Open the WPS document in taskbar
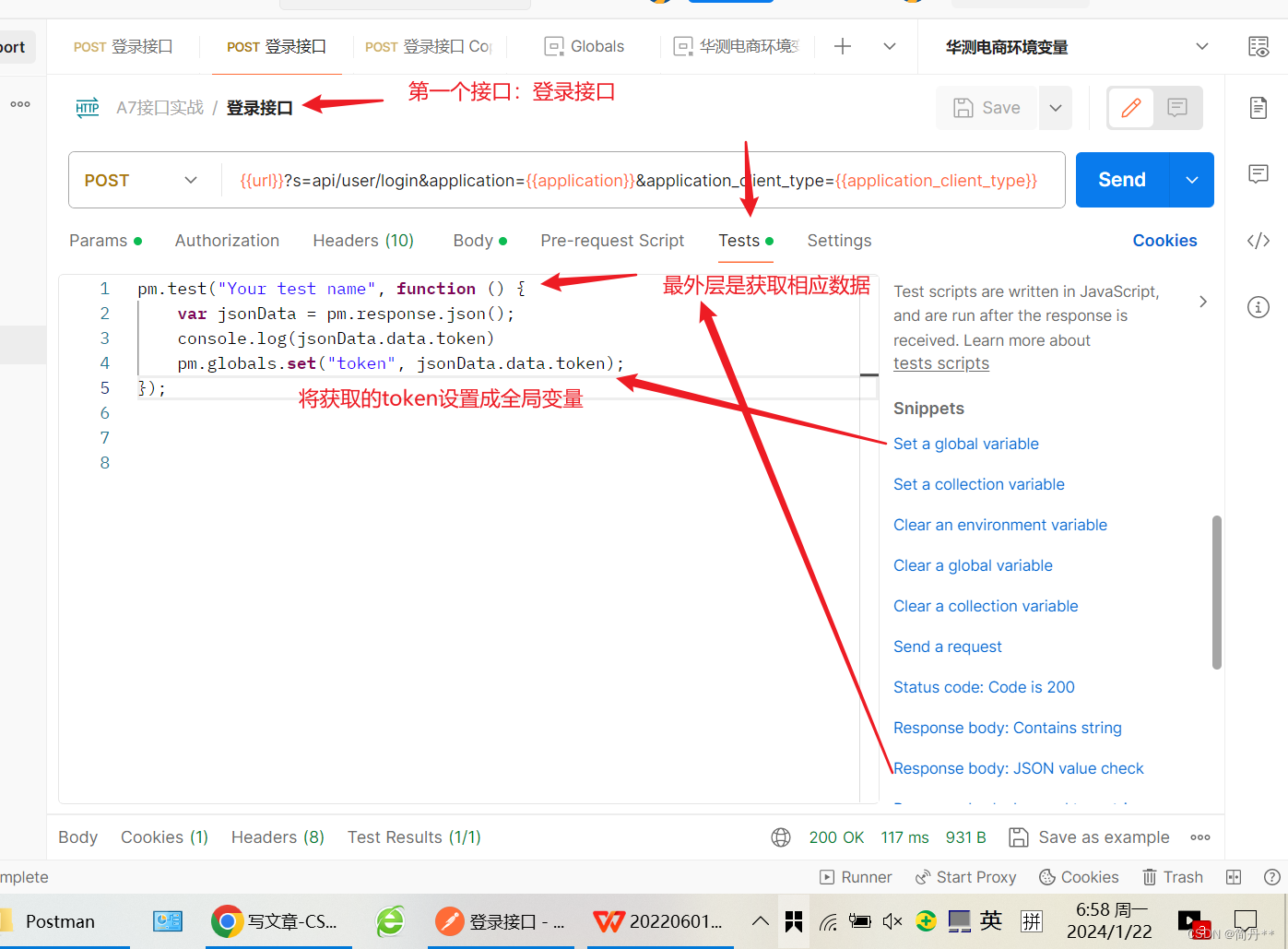 tap(660, 921)
